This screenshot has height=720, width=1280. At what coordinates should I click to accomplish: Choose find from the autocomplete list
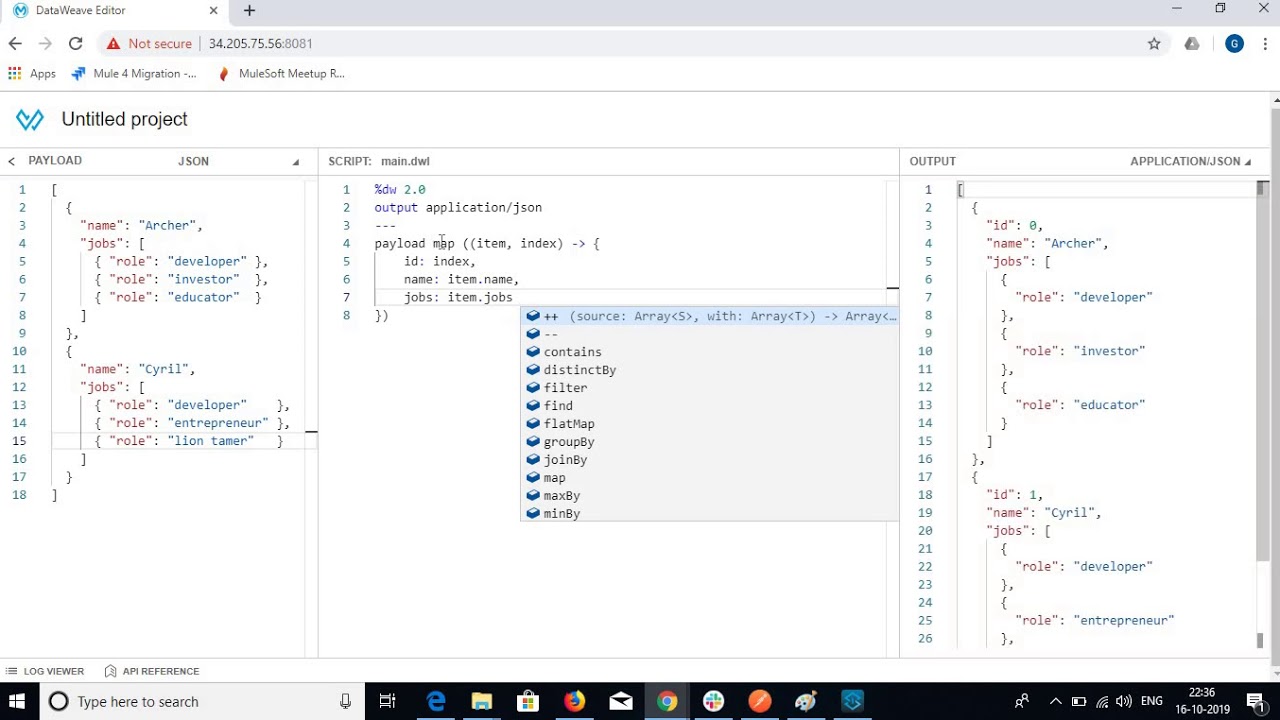710,406
